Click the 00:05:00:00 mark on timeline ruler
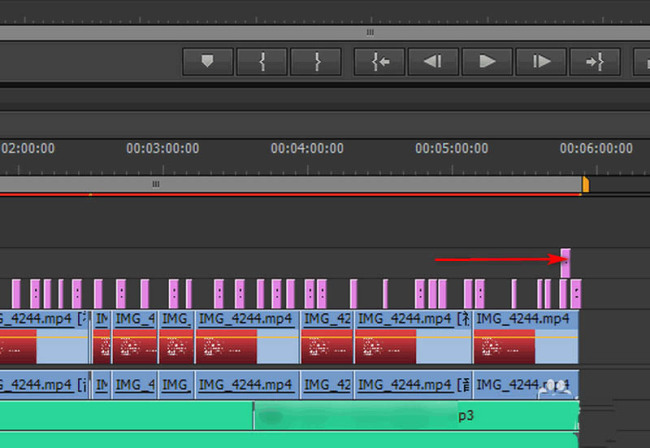 point(452,148)
